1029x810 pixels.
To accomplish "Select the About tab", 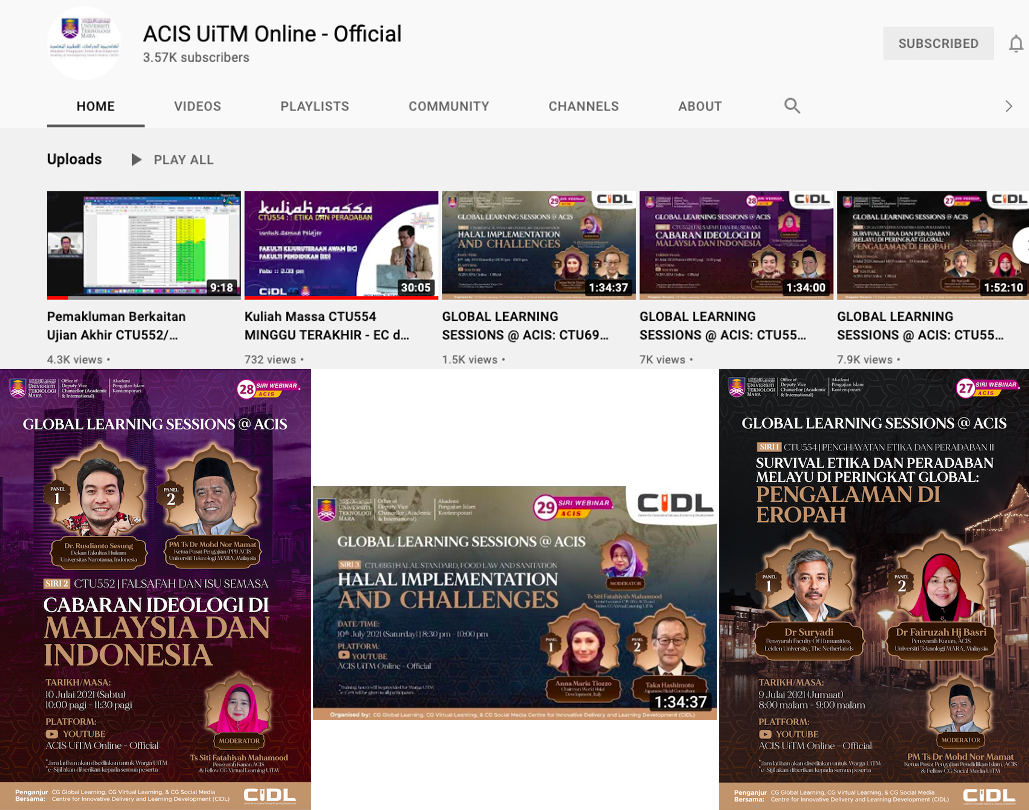I will 700,106.
